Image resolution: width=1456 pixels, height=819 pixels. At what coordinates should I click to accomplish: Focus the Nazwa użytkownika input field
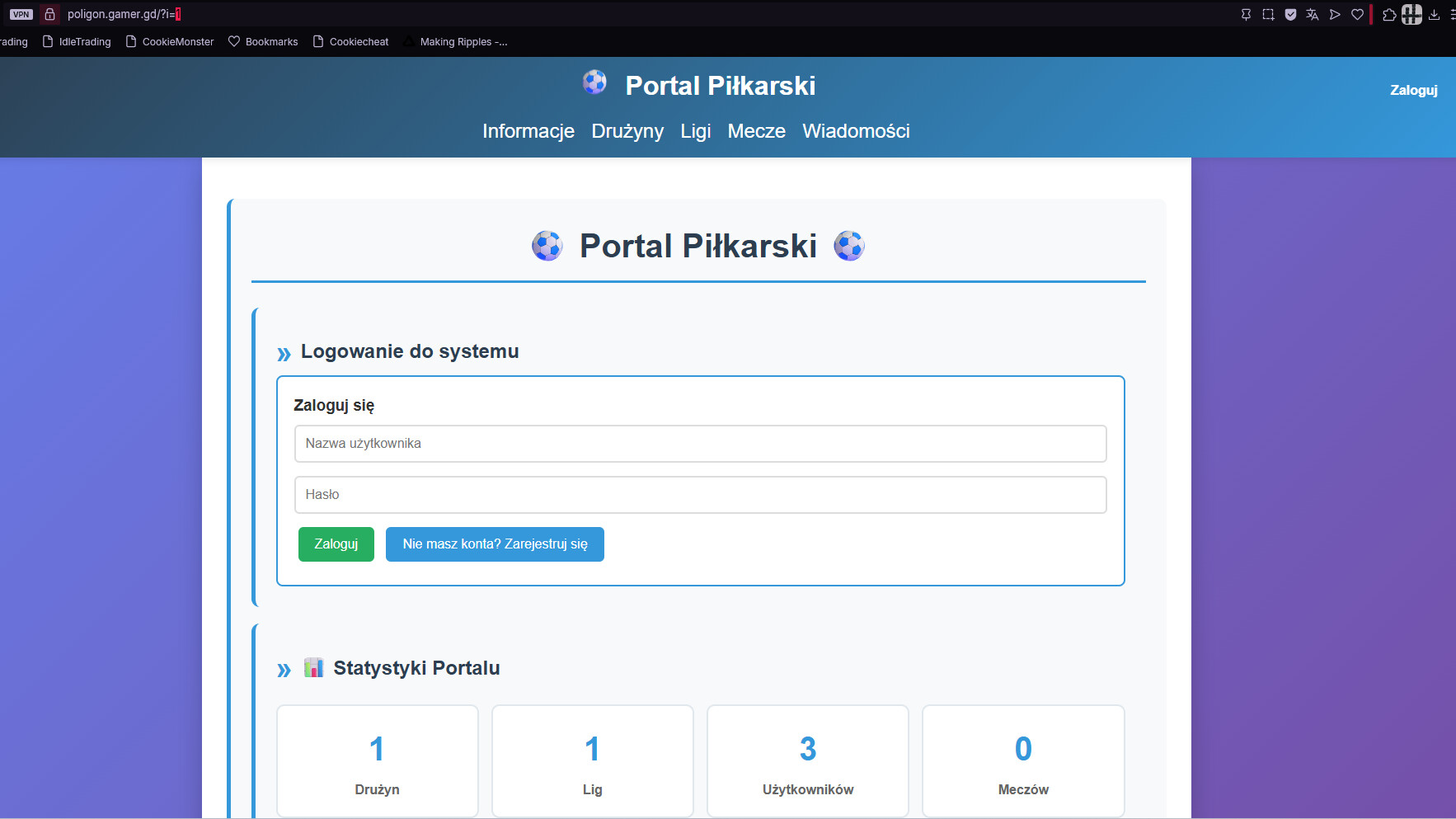point(700,444)
